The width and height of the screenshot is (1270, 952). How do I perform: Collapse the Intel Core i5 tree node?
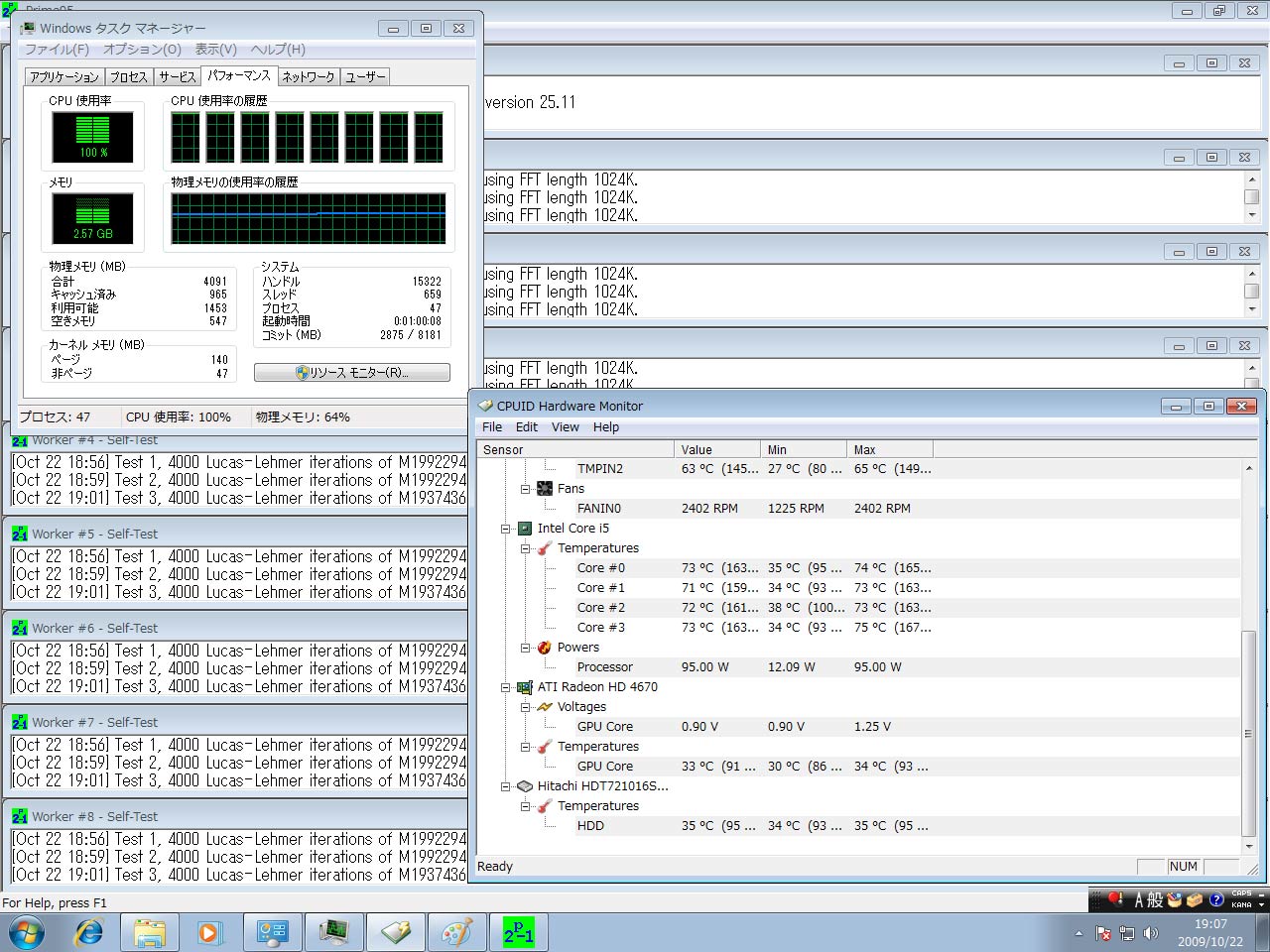(506, 529)
